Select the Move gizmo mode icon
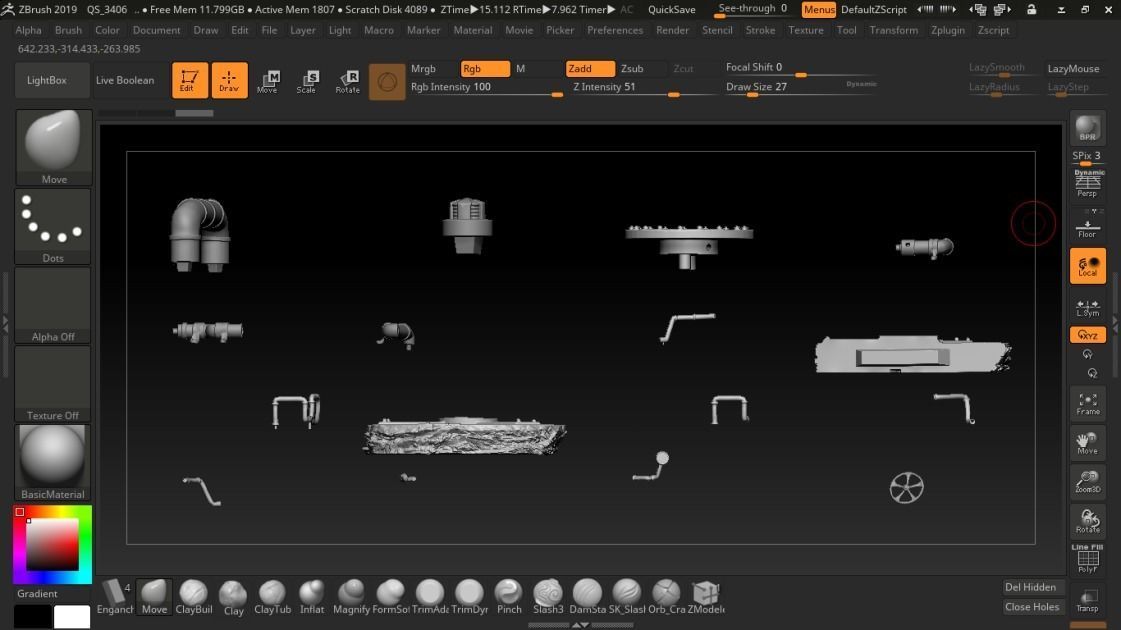The width and height of the screenshot is (1121, 630). coord(268,81)
